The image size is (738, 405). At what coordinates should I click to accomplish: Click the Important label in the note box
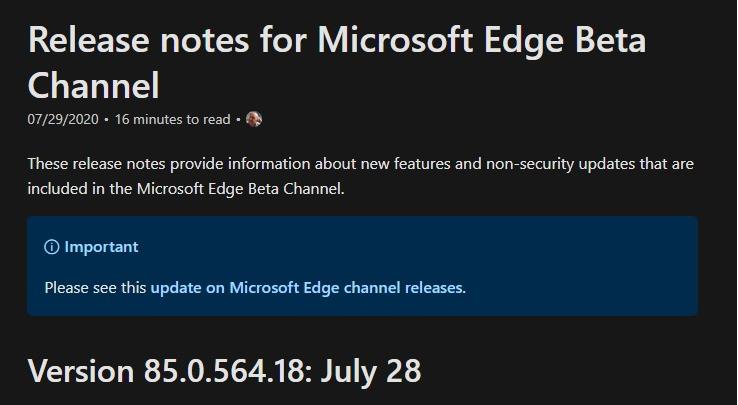point(101,247)
